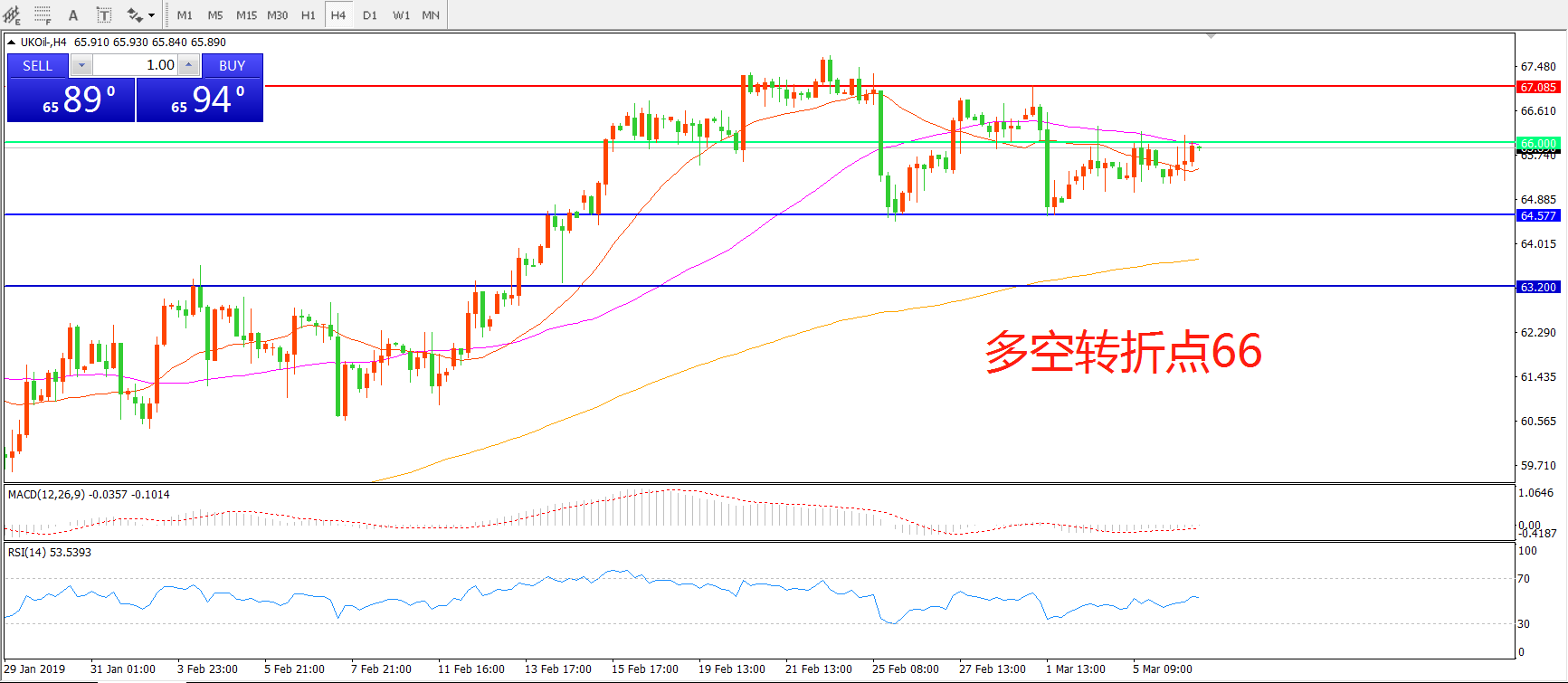This screenshot has height=683, width=1568.
Task: Select the text label tool
Action: [x=104, y=14]
